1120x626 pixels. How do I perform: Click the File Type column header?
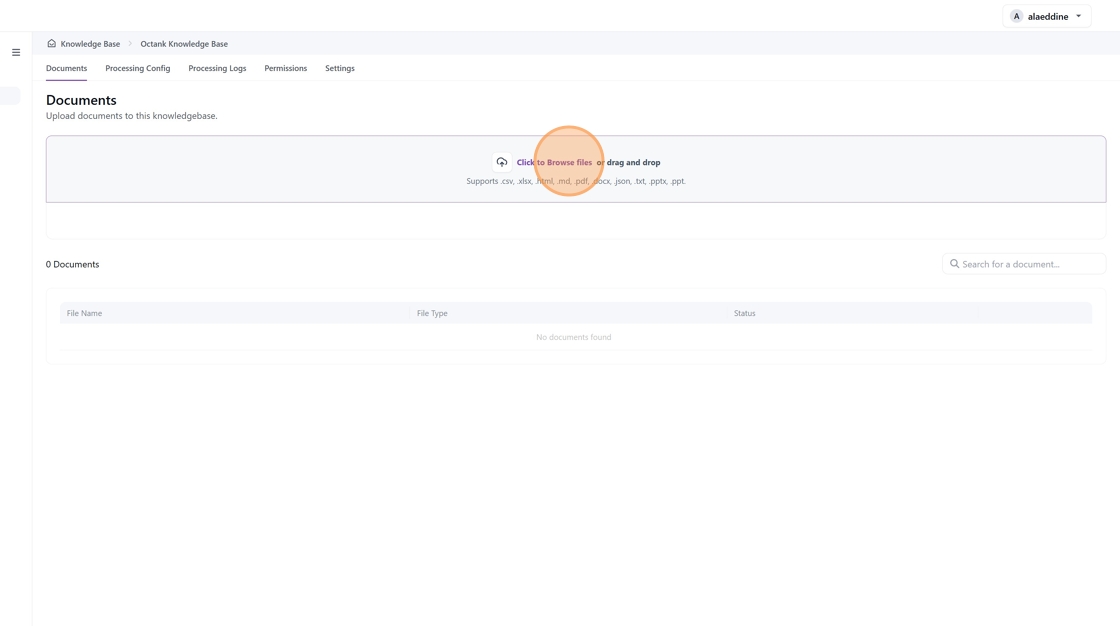432,313
